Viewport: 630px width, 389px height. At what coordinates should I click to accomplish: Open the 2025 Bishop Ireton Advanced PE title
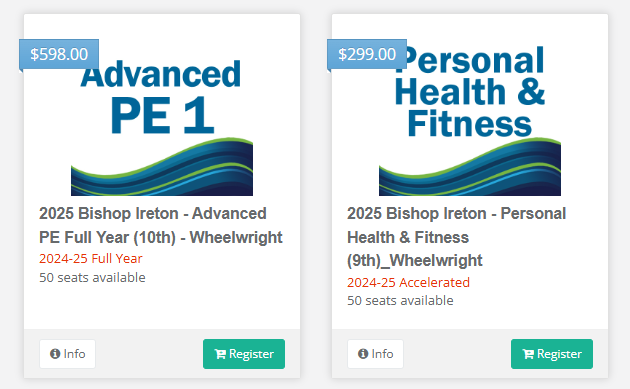[x=161, y=225]
